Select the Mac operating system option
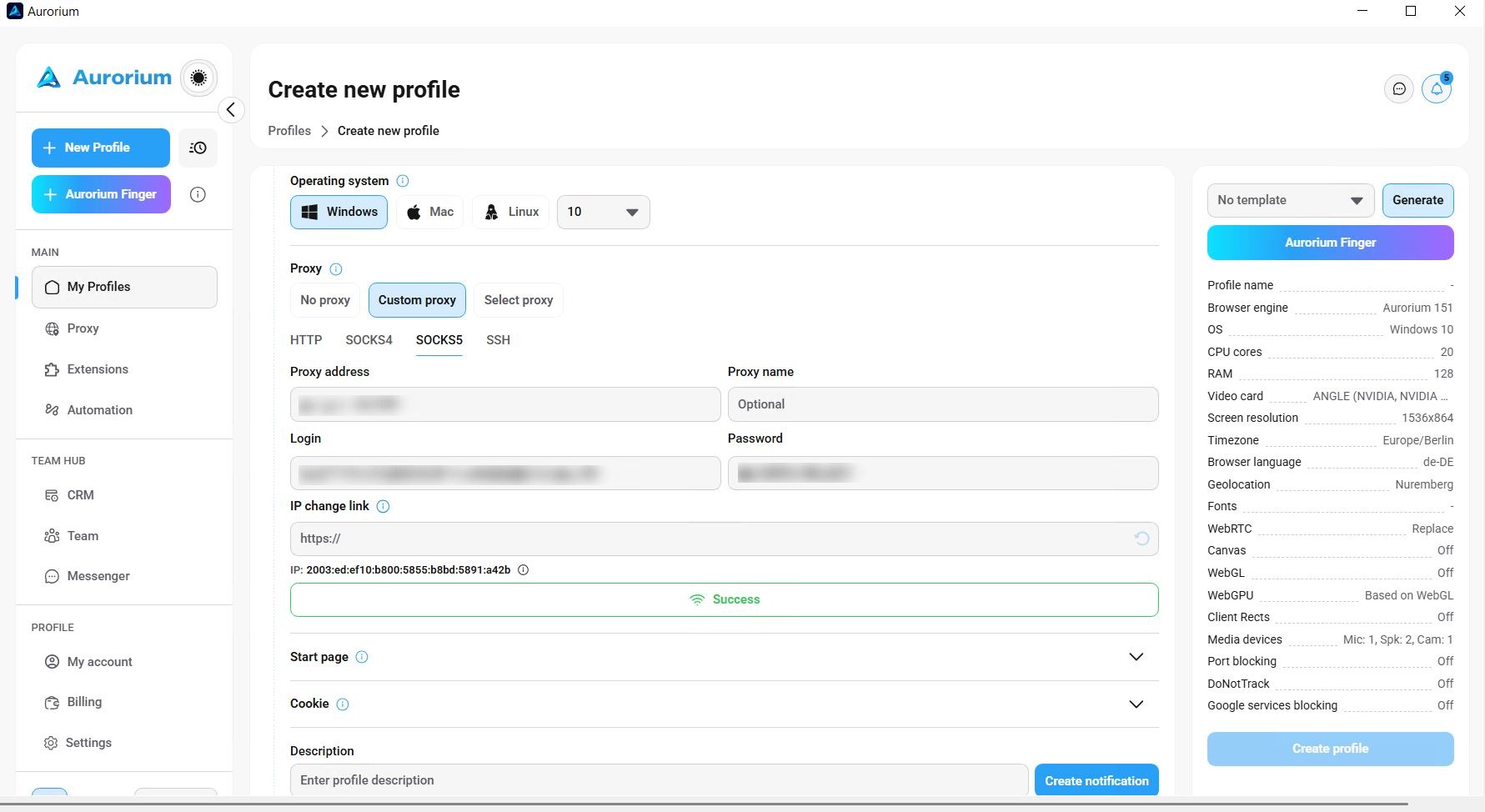The height and width of the screenshot is (812, 1485). coord(429,212)
